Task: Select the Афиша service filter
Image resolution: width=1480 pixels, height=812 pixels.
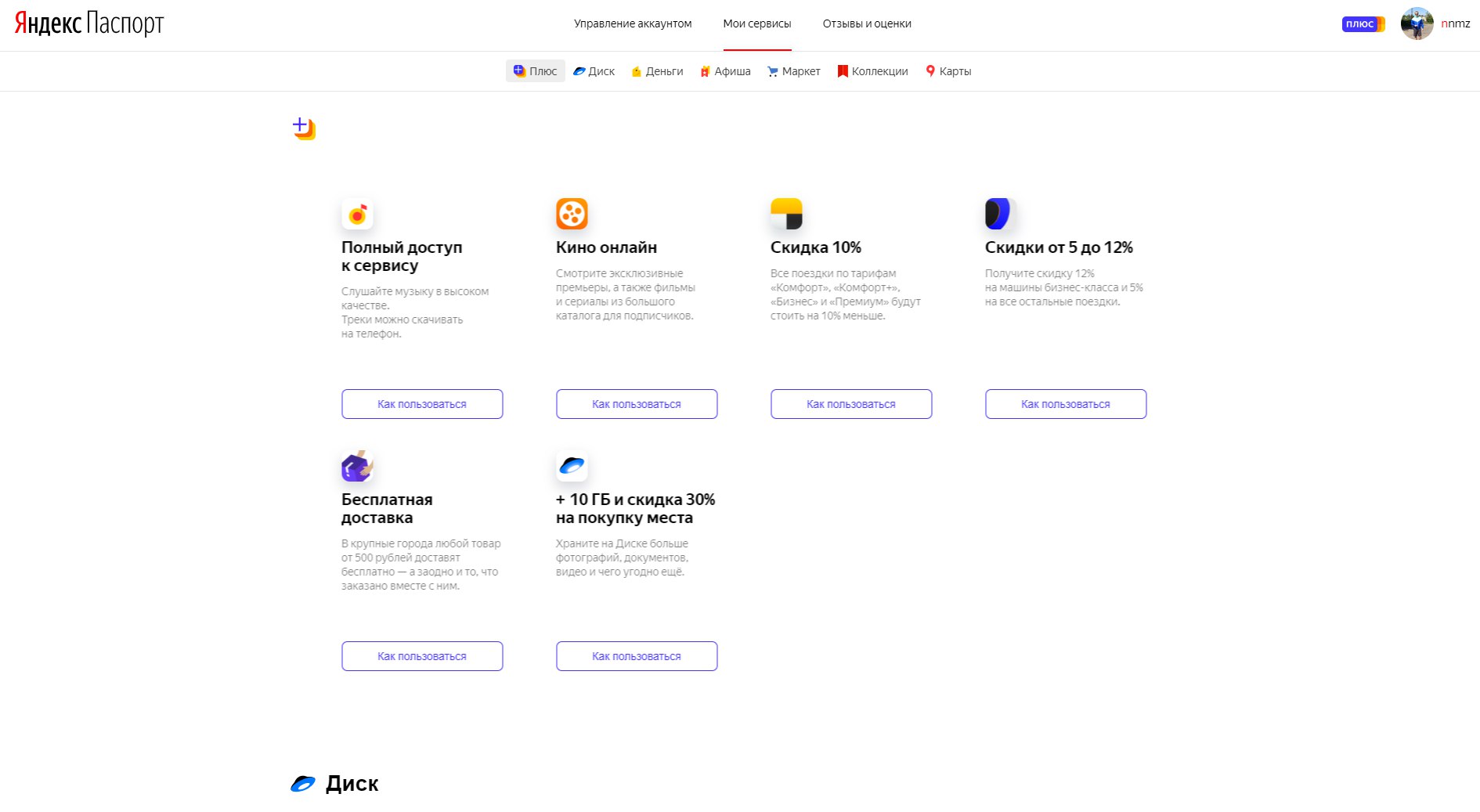Action: click(x=725, y=71)
